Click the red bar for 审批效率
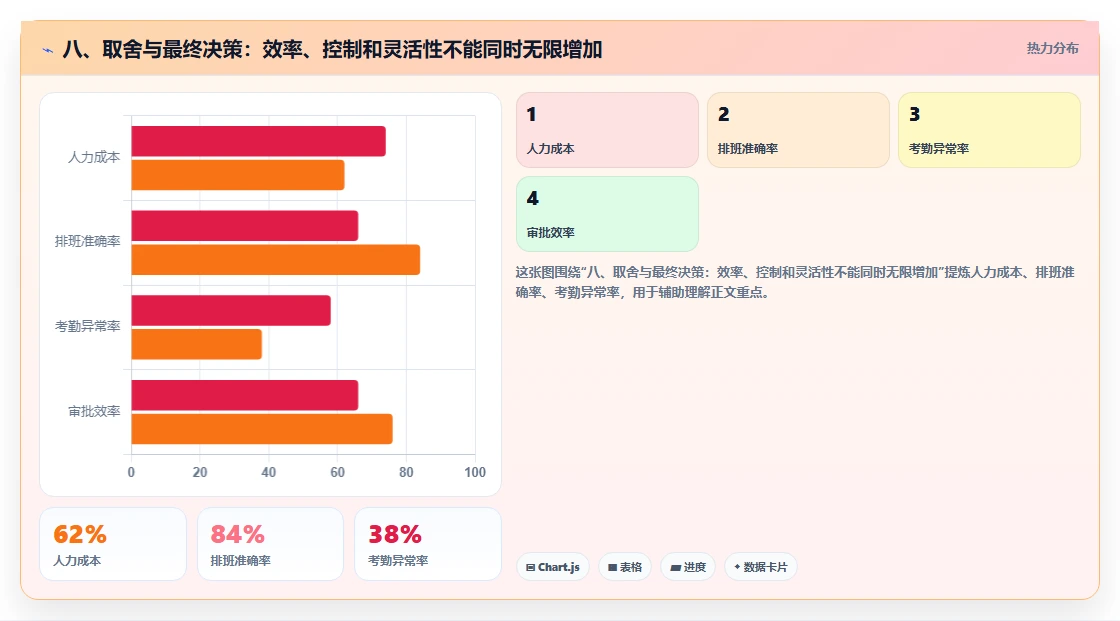This screenshot has width=1120, height=621. pos(245,395)
